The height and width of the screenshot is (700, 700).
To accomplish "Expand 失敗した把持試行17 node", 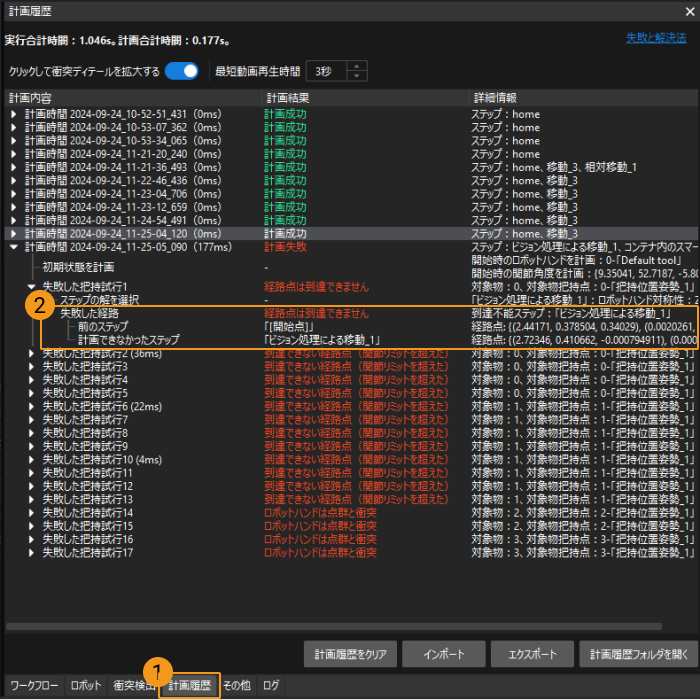I will [x=31, y=552].
